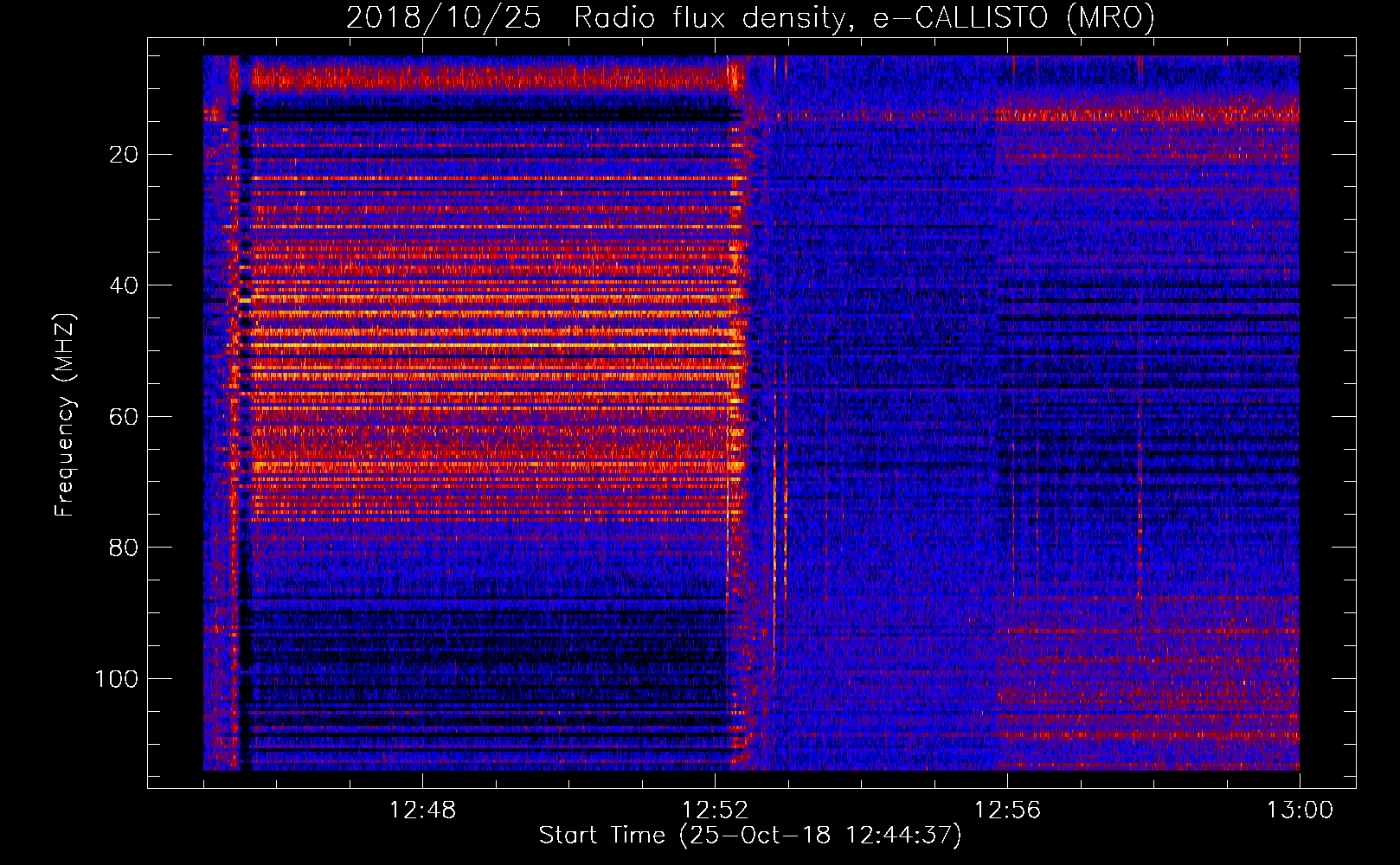Click the 'Start Time (25-Oct-18 12:44:37)' label
This screenshot has width=1400, height=865.
point(750,836)
